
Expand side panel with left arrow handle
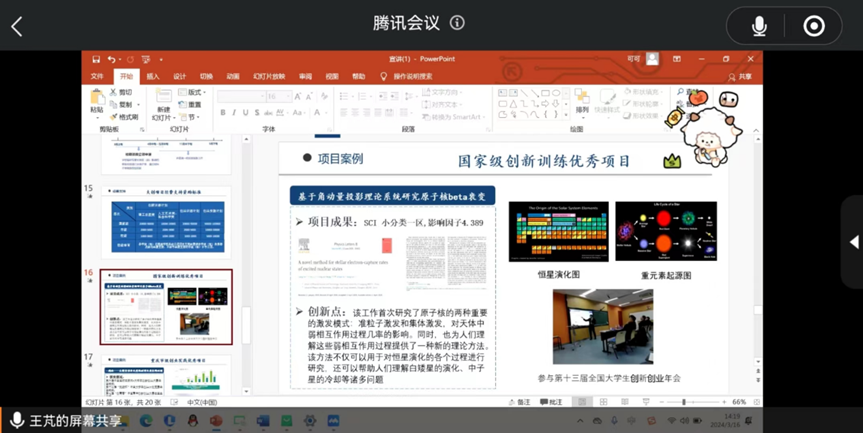click(853, 242)
